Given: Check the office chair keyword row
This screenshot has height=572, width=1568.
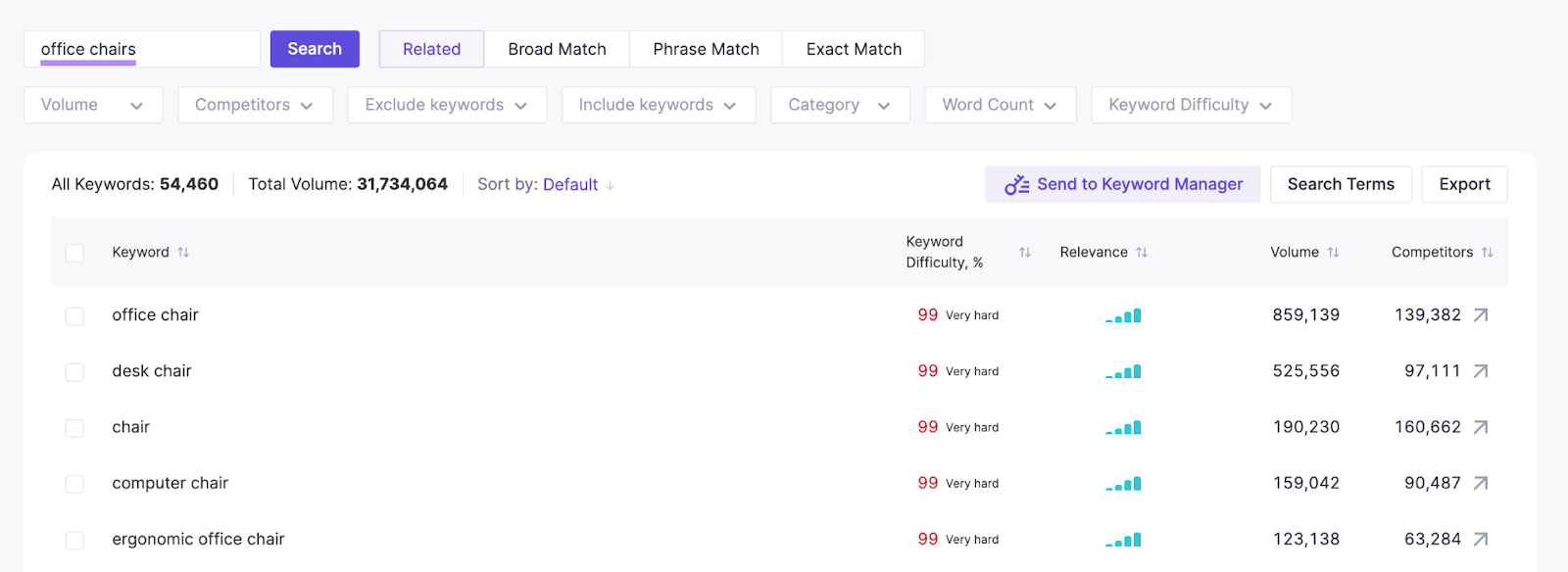Looking at the screenshot, I should (74, 316).
